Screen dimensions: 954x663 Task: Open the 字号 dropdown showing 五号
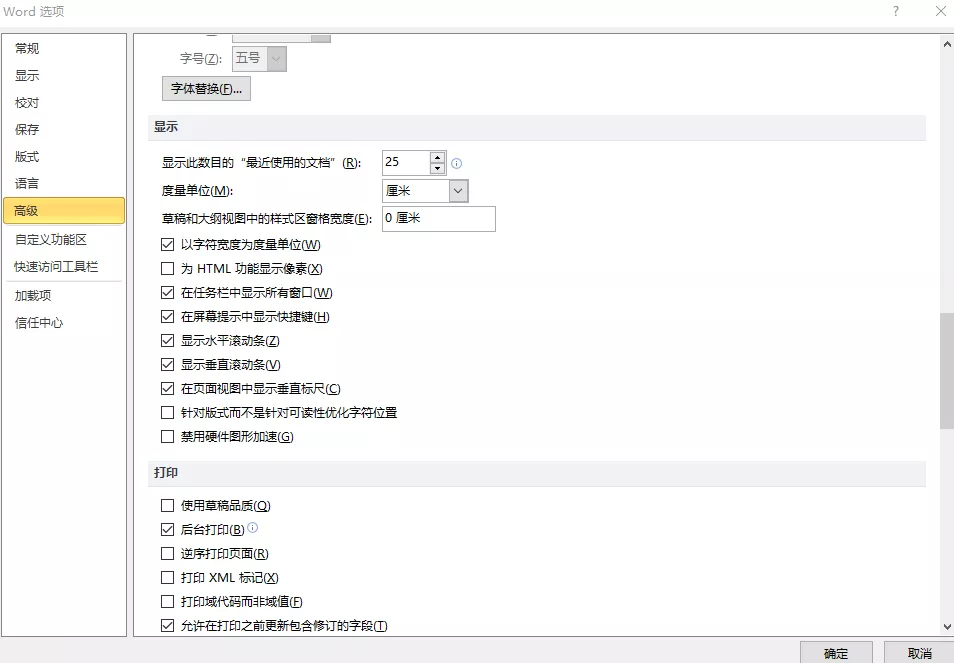coord(276,58)
